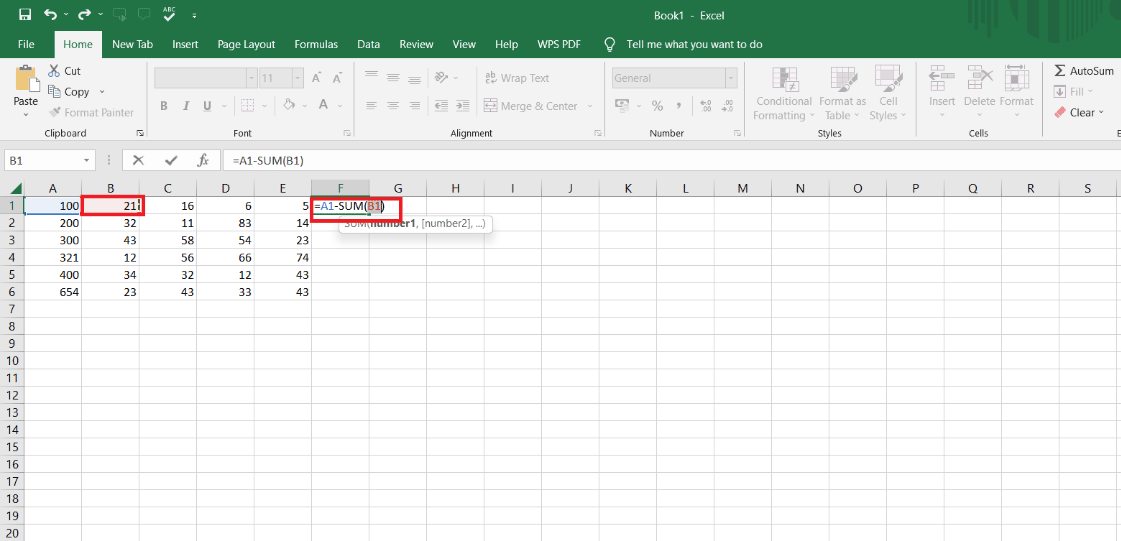Screen dimensions: 1121x541
Task: Toggle Middle Align
Action: click(392, 77)
